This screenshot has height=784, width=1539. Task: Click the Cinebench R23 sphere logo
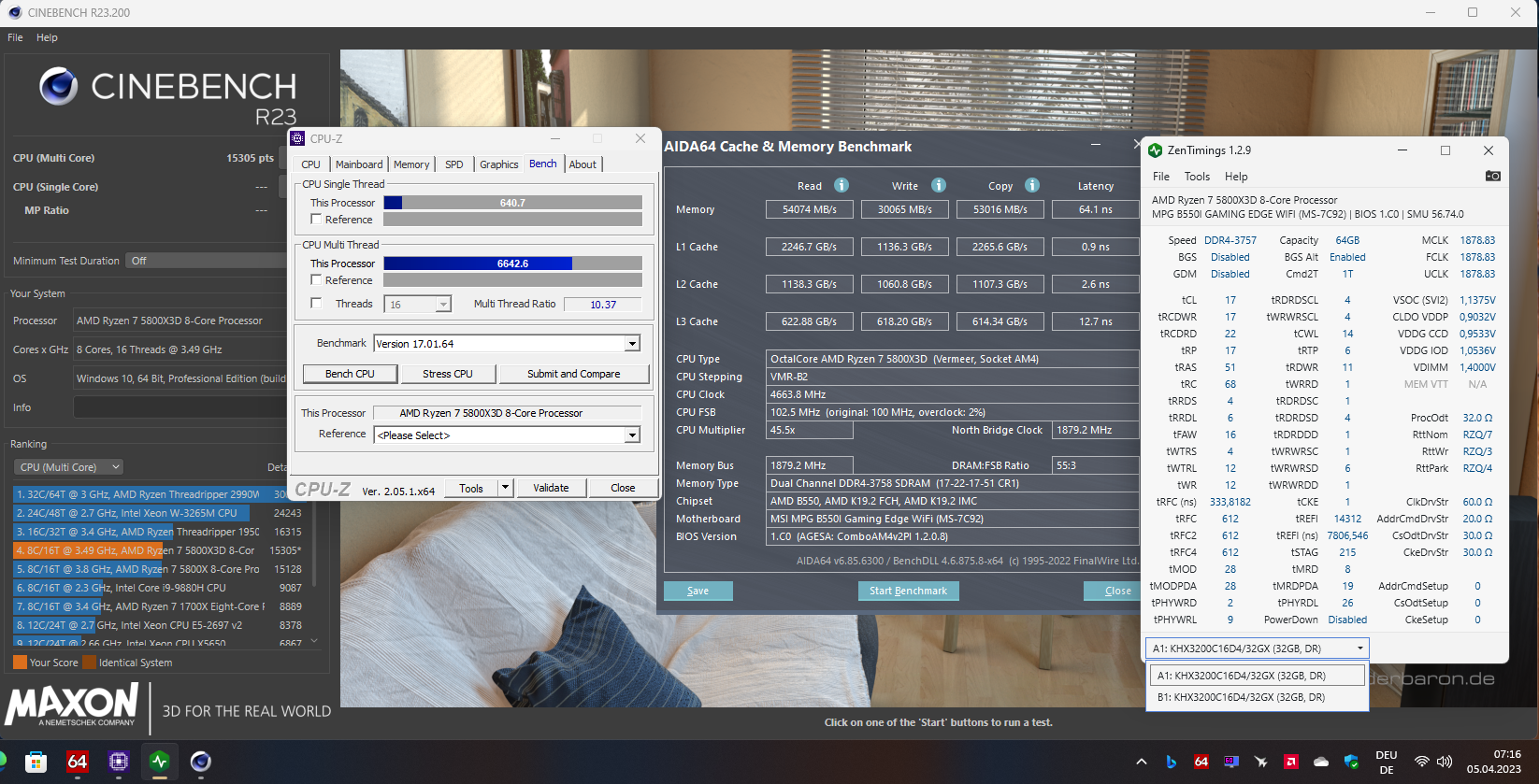[x=59, y=86]
